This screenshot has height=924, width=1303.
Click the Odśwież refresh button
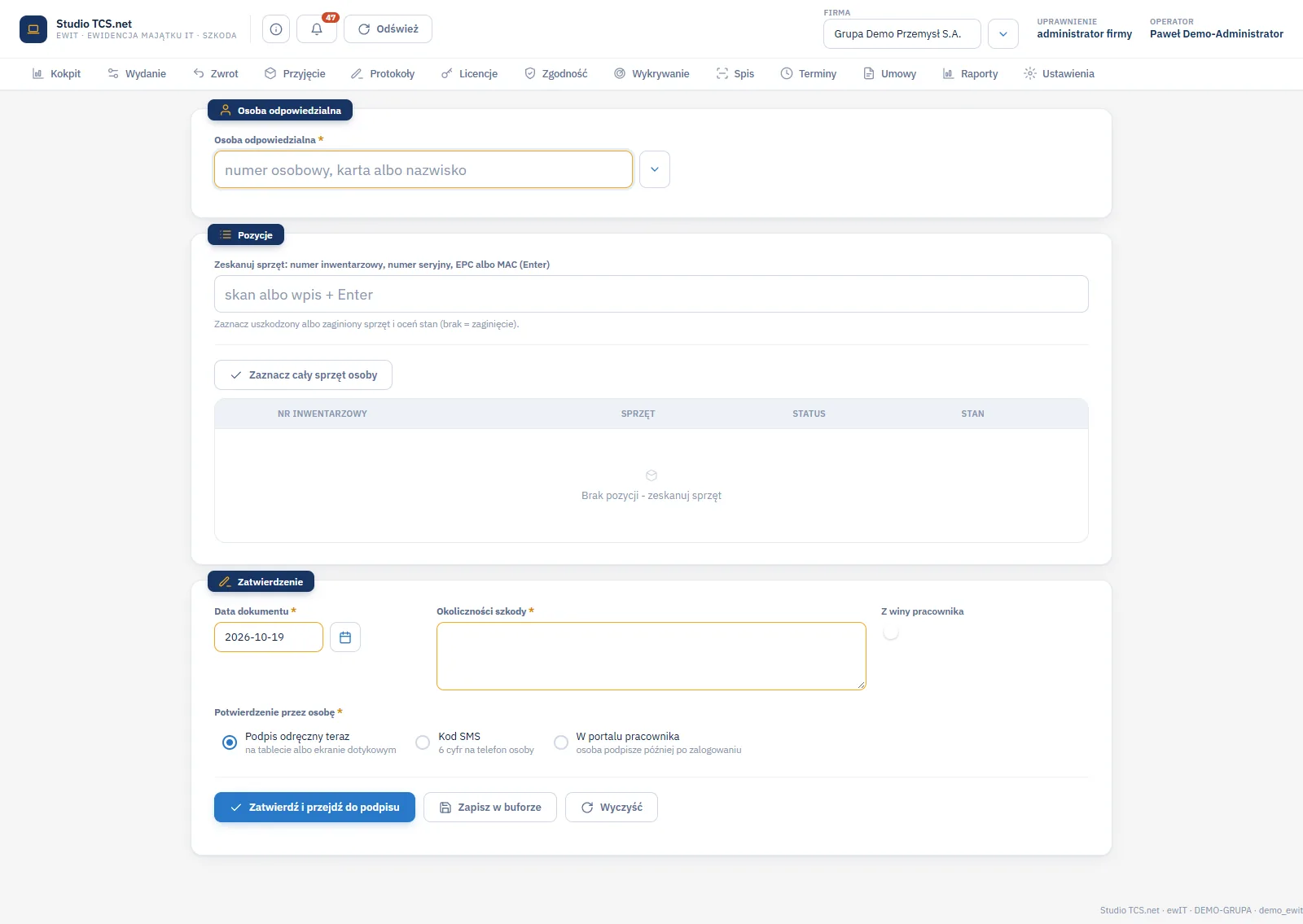coord(388,29)
